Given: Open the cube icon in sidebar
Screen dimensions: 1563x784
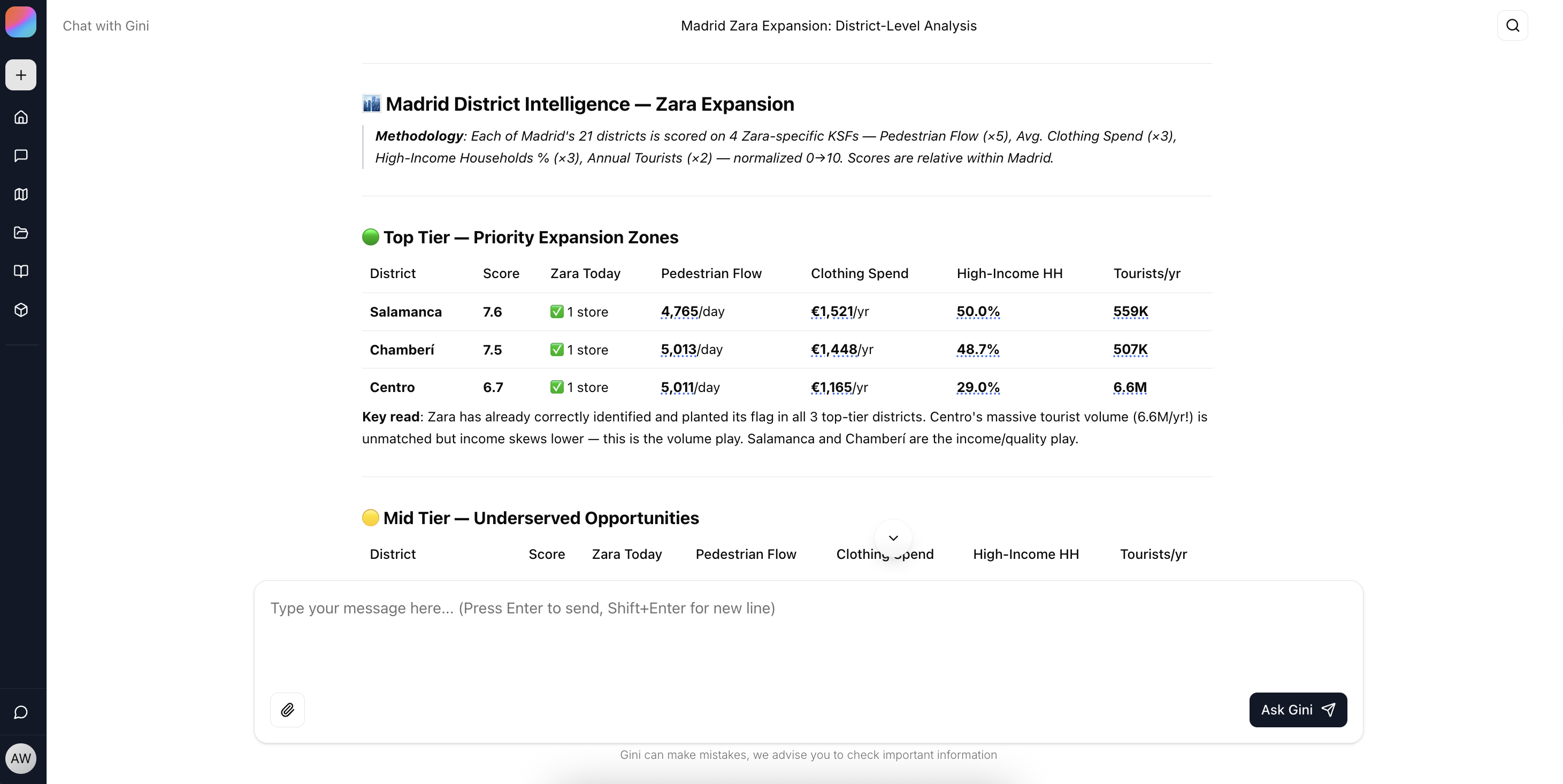Looking at the screenshot, I should [21, 310].
